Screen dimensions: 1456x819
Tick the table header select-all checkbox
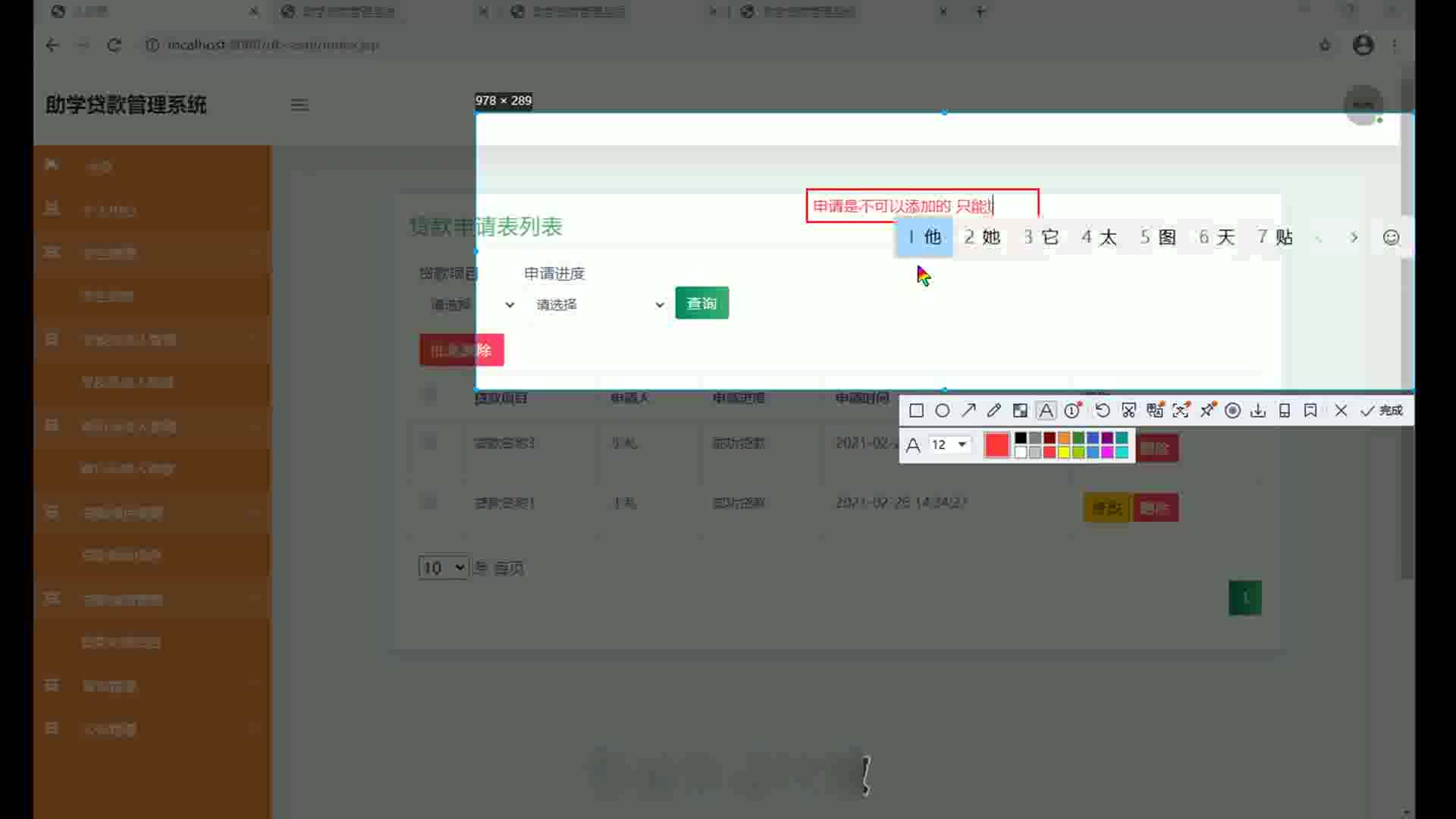pyautogui.click(x=429, y=396)
